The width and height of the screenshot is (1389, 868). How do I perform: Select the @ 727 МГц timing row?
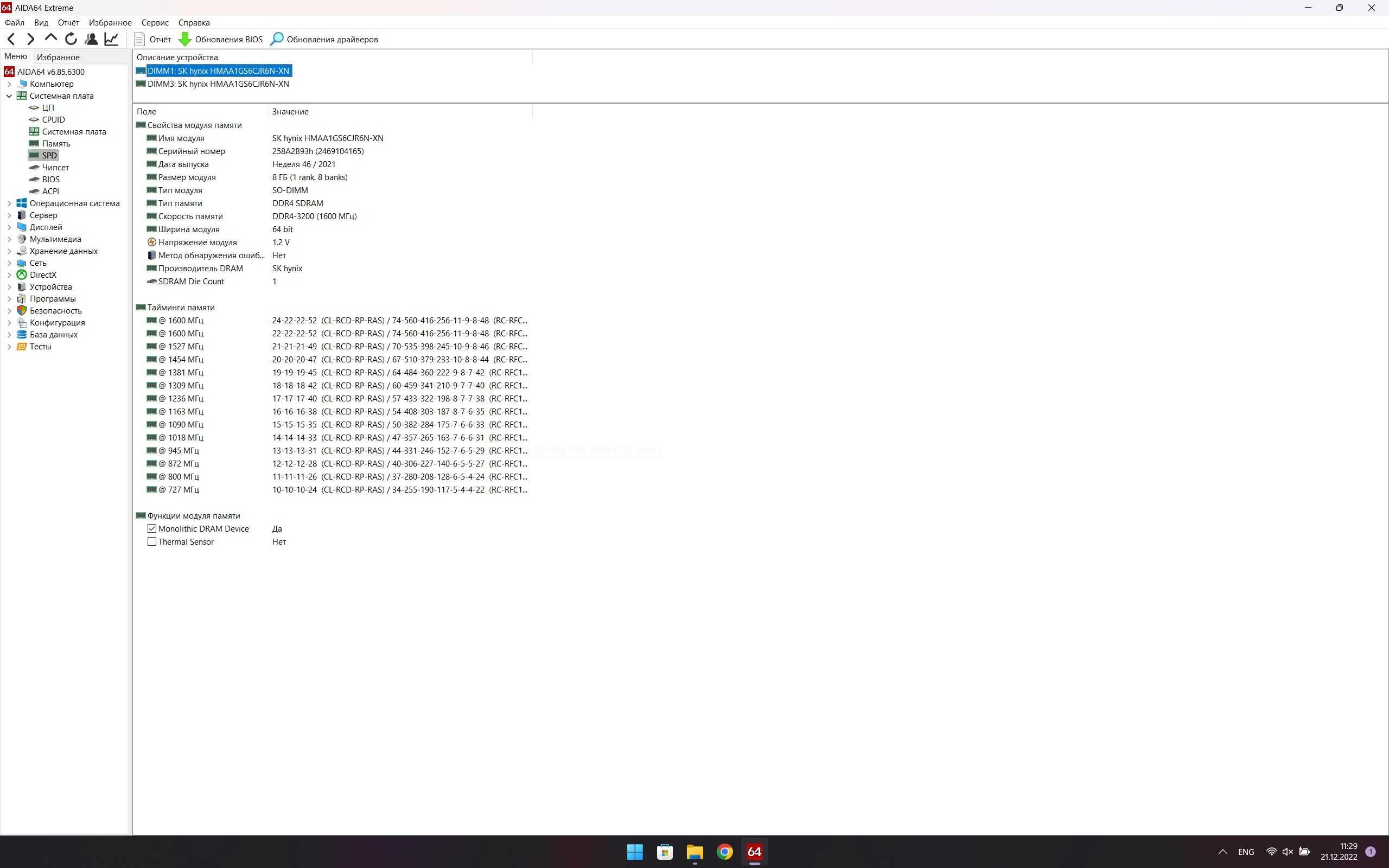(x=333, y=490)
